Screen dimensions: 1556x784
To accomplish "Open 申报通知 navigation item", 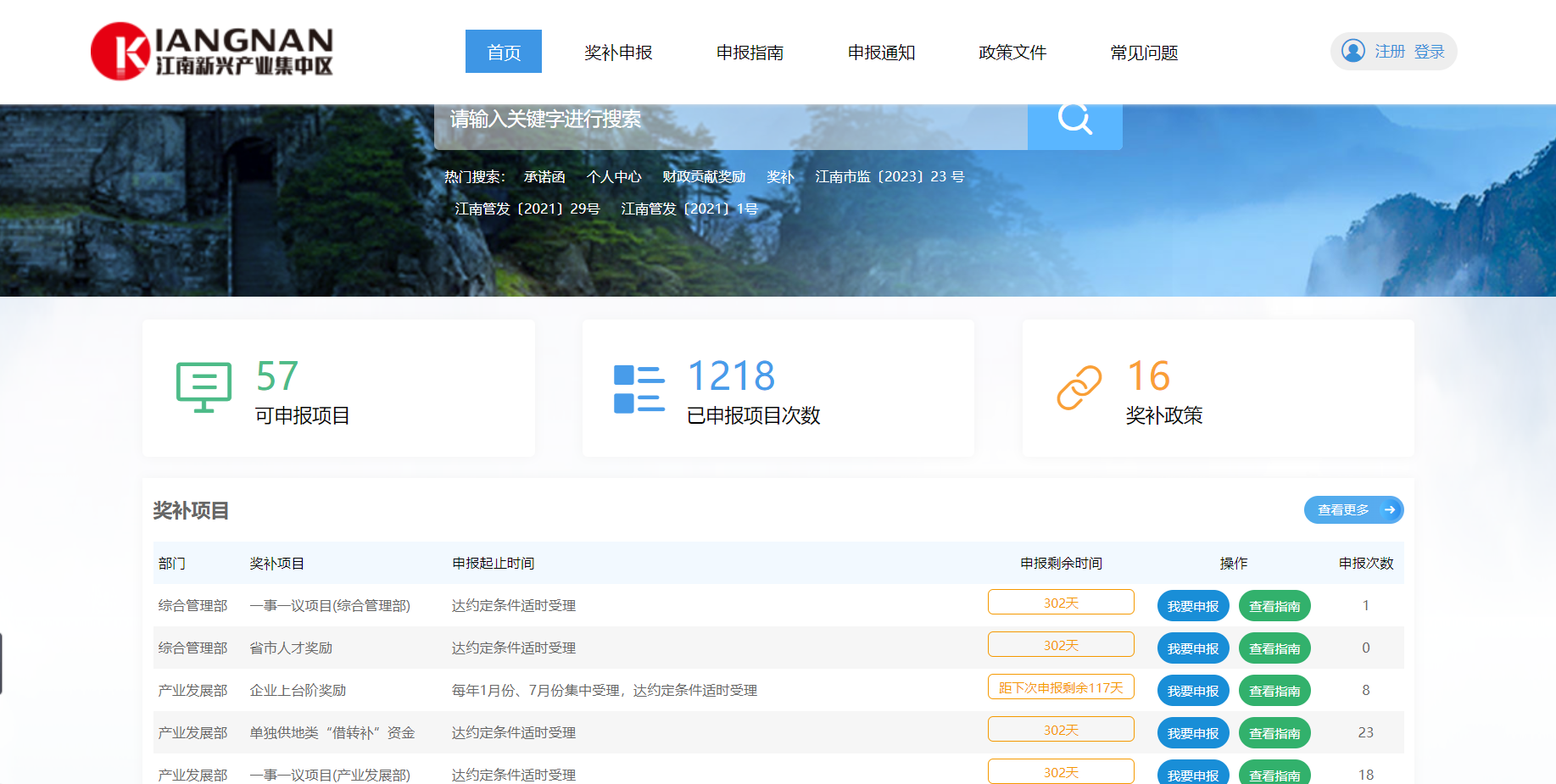I will (x=881, y=53).
